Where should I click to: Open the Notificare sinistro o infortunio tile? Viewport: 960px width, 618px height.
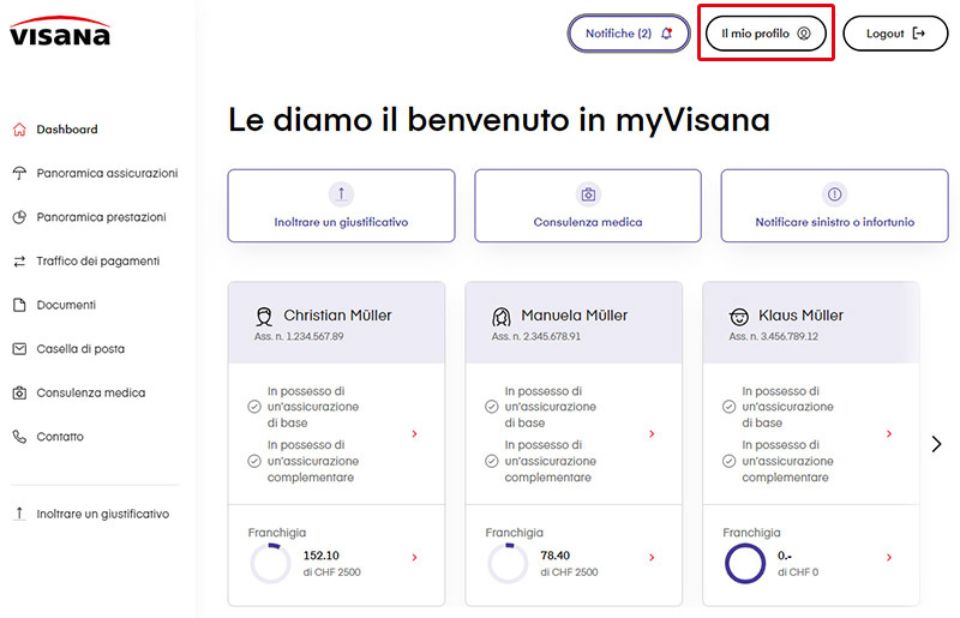[x=834, y=206]
